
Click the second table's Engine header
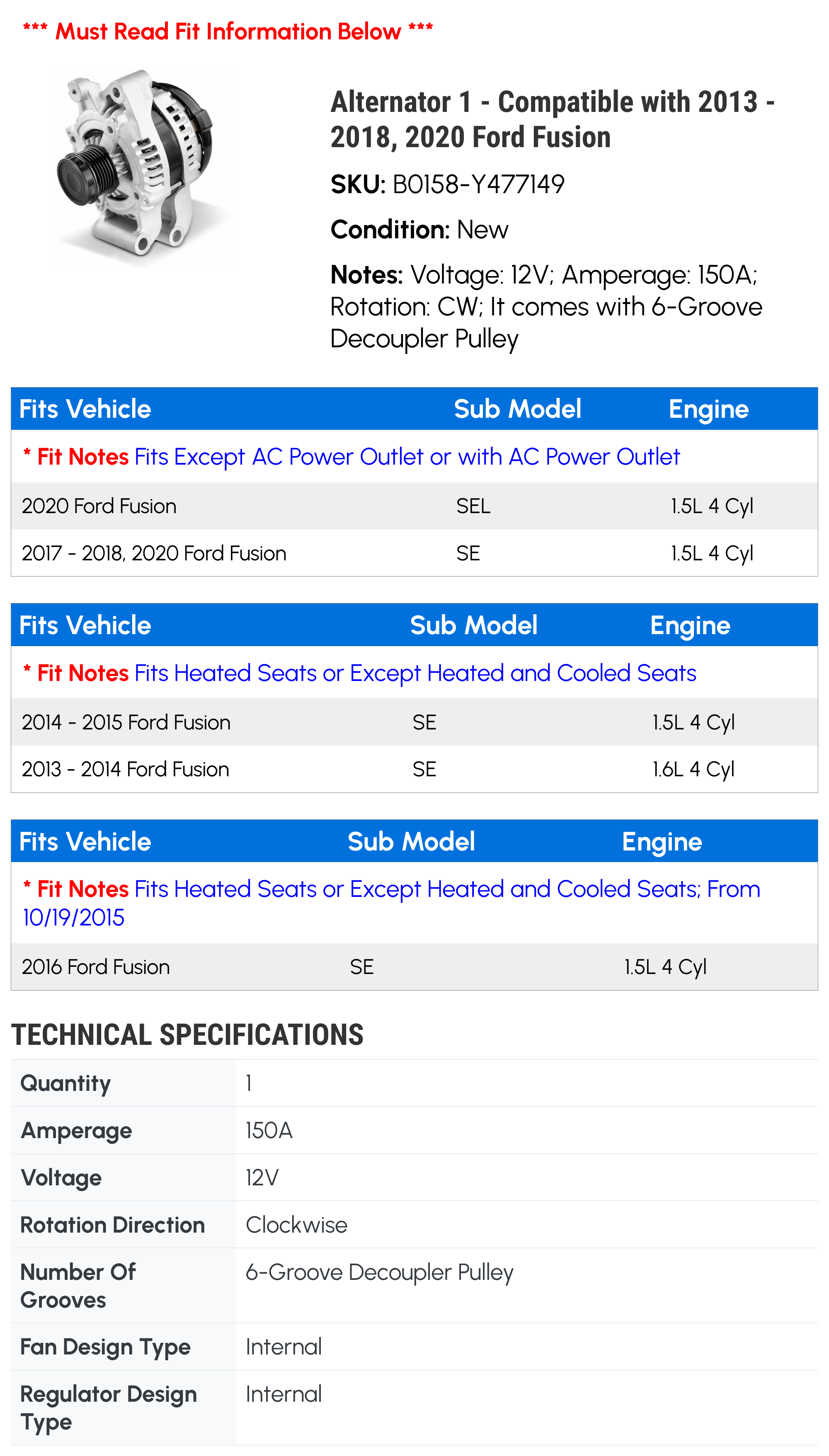pos(689,625)
